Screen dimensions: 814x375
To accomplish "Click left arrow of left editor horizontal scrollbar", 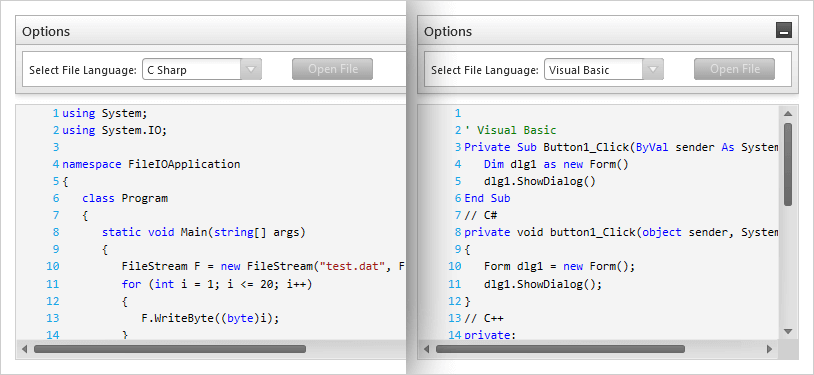I will [24, 349].
